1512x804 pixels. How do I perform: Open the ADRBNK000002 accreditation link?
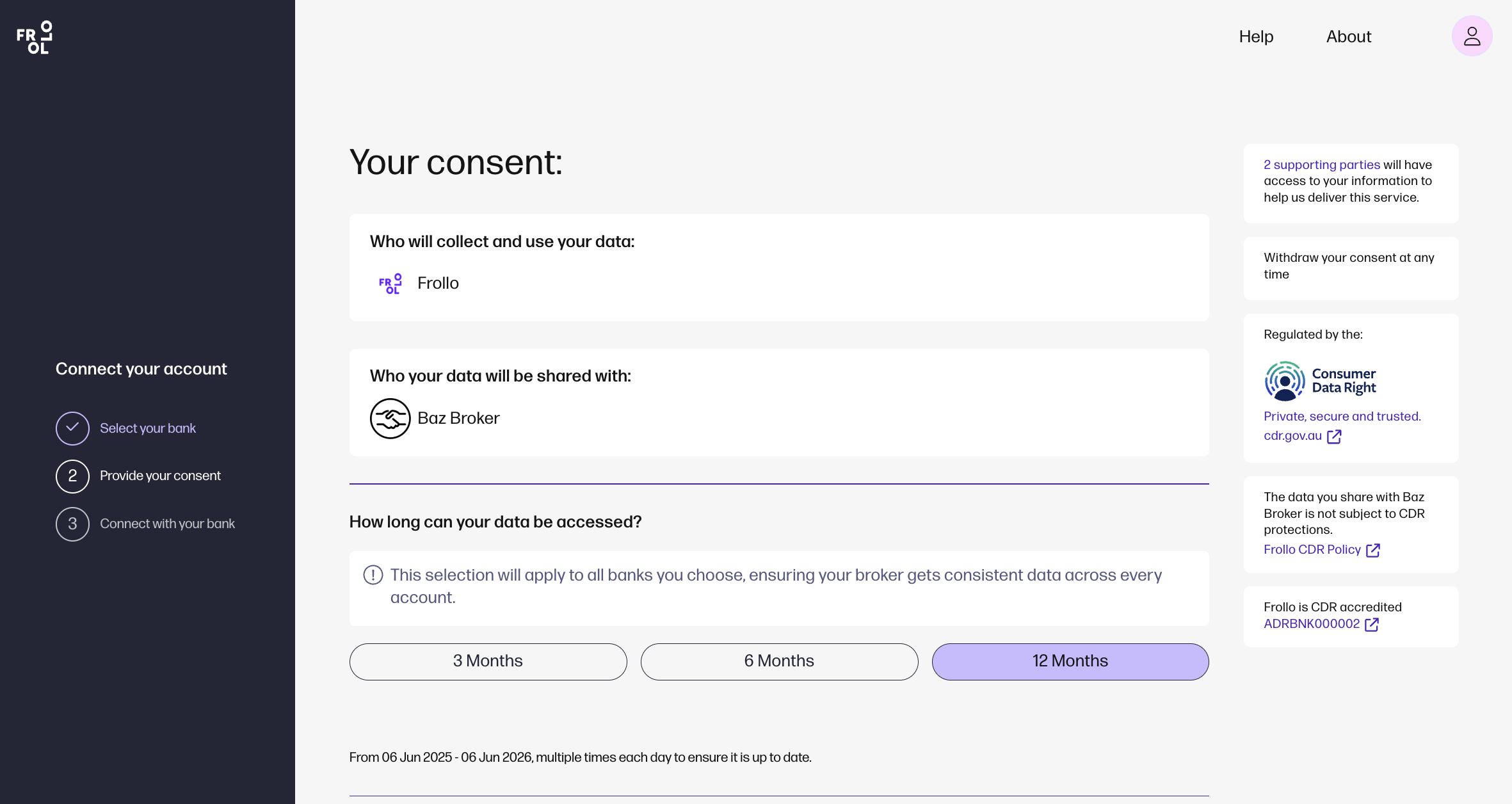coord(1311,624)
